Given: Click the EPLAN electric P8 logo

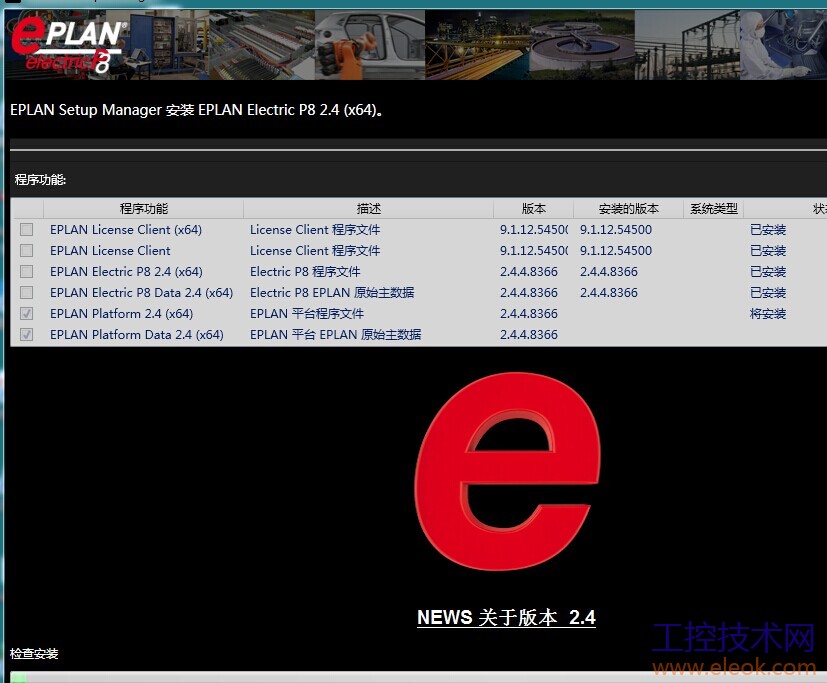Looking at the screenshot, I should (69, 45).
